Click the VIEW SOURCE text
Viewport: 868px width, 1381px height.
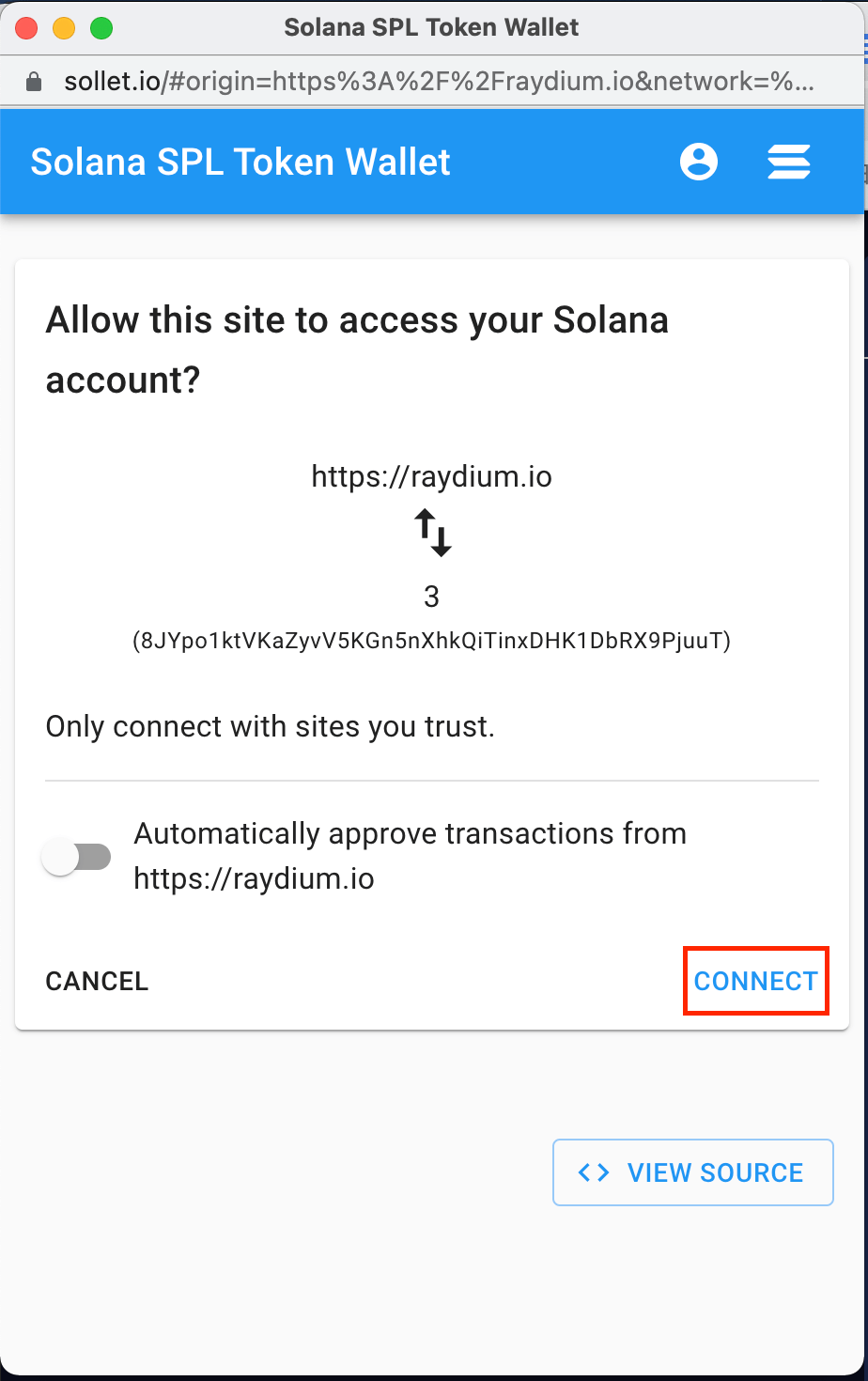(x=715, y=1172)
